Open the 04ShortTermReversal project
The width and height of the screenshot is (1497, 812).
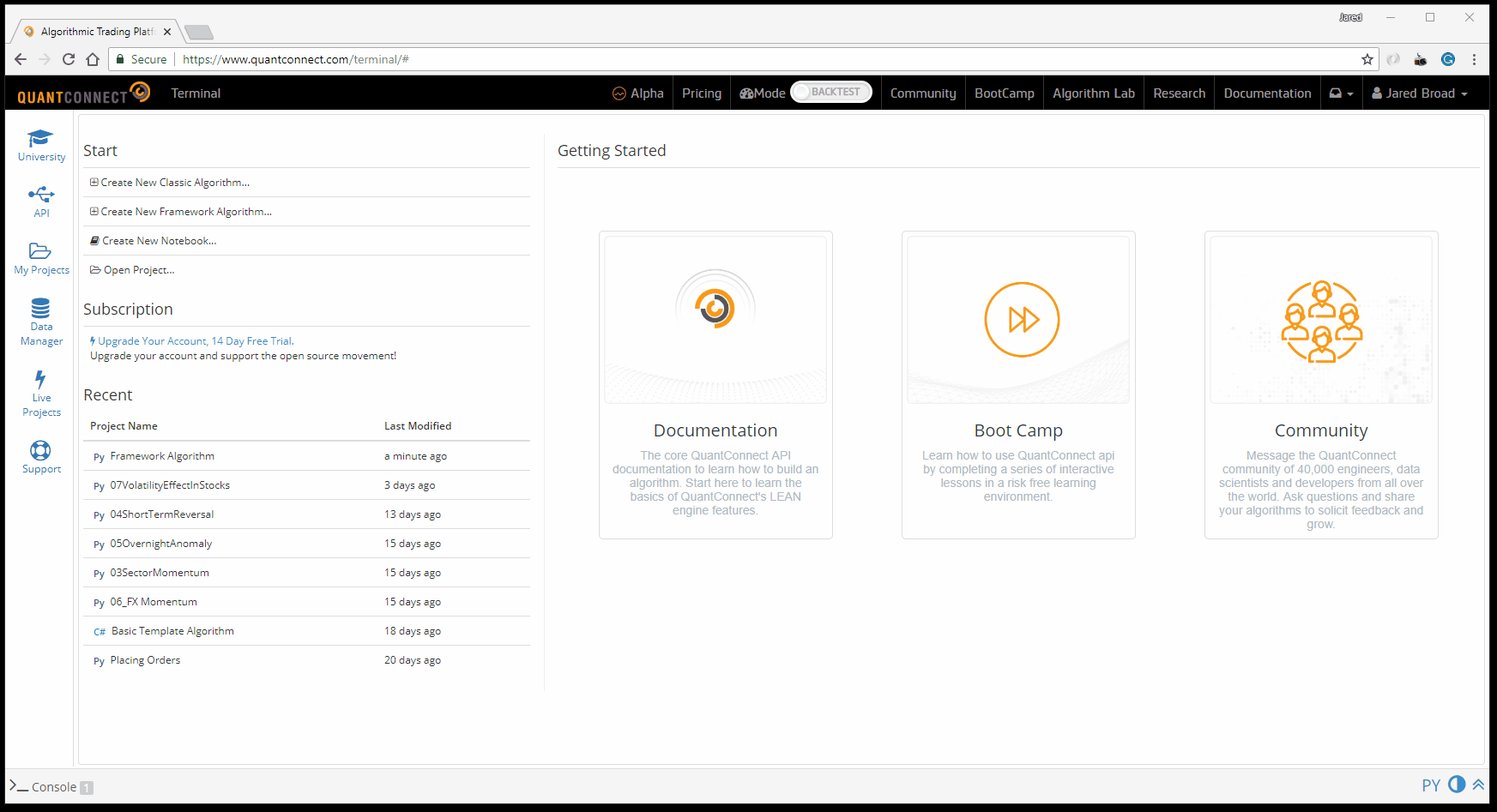(x=162, y=514)
